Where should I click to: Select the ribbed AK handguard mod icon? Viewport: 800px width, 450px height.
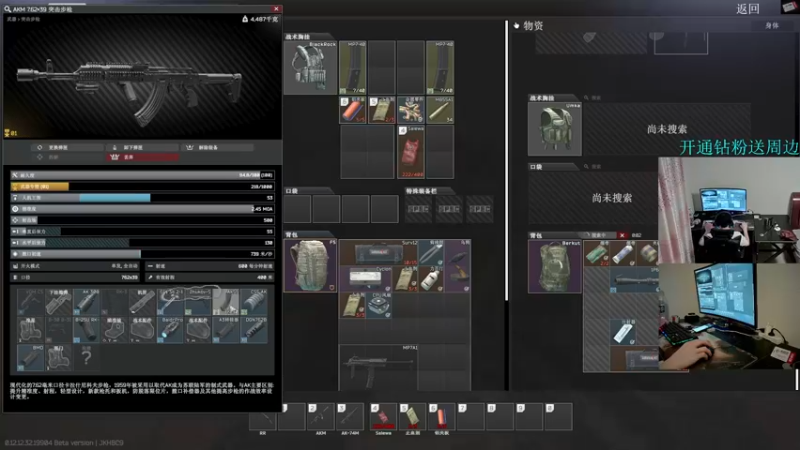(254, 301)
